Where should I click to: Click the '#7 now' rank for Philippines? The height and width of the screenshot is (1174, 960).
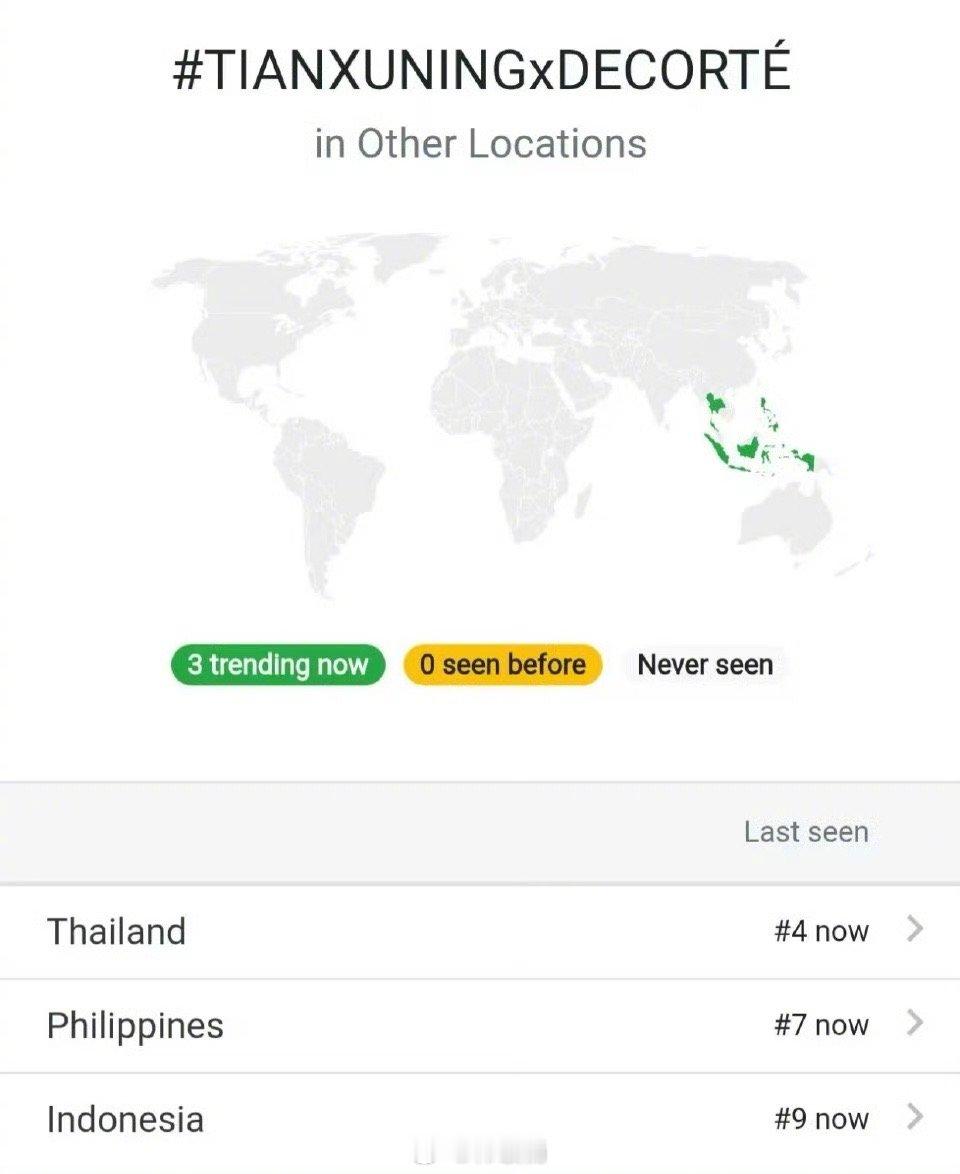coord(821,1025)
